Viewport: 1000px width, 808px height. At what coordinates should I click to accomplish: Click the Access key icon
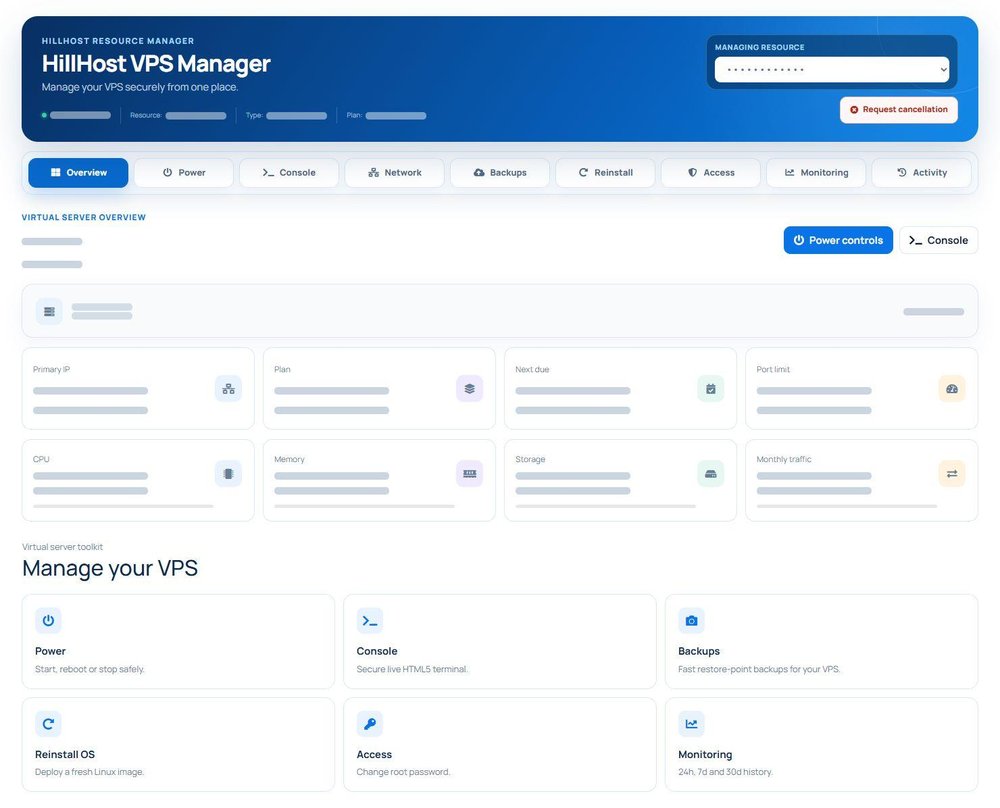tap(370, 724)
